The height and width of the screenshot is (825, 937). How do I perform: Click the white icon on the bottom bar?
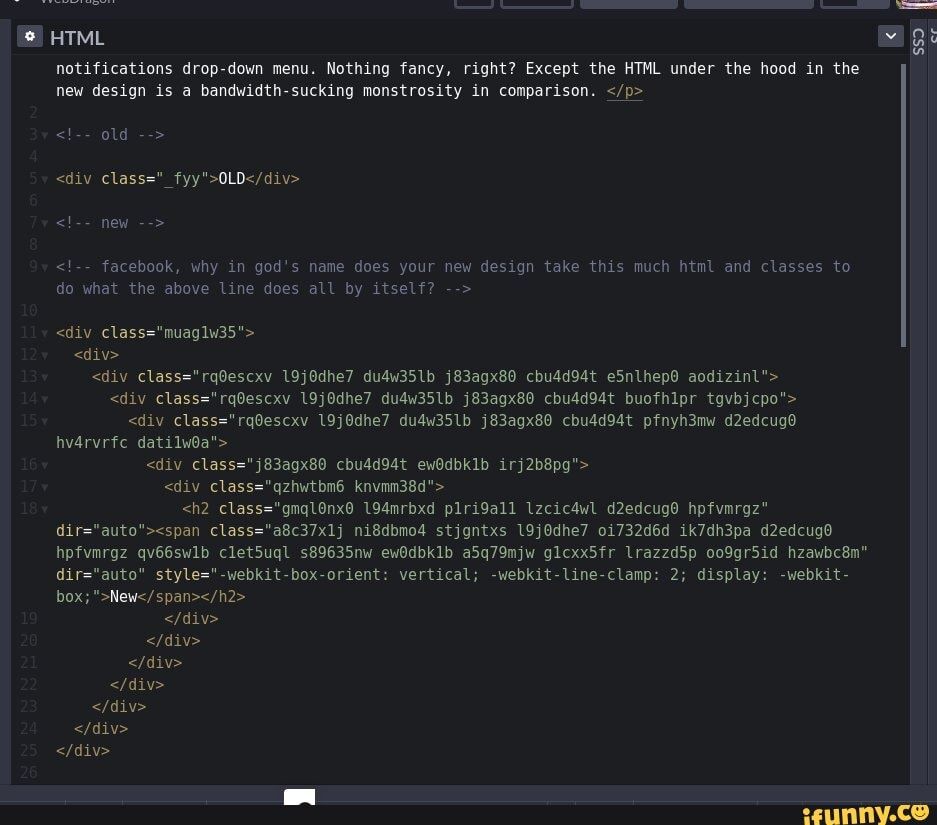299,797
